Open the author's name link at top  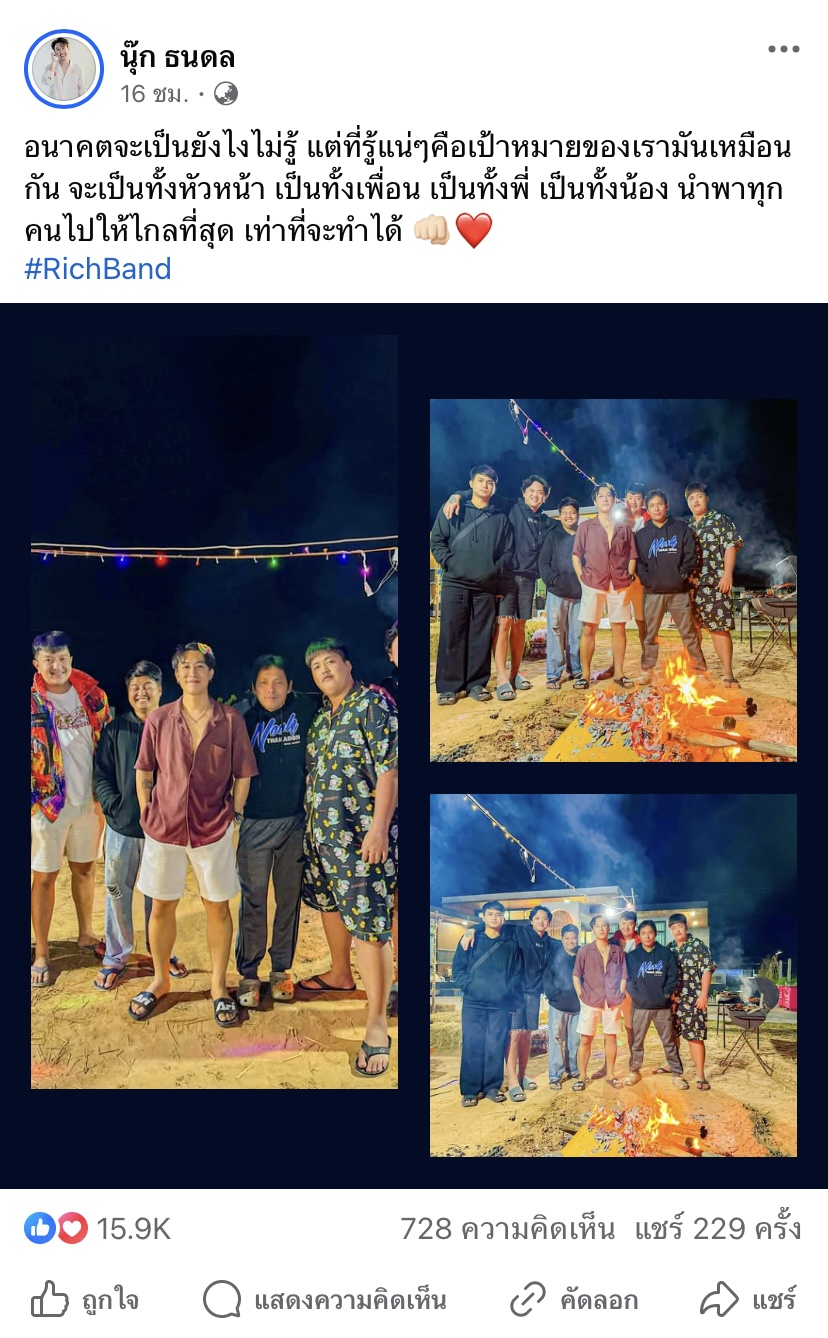click(178, 58)
